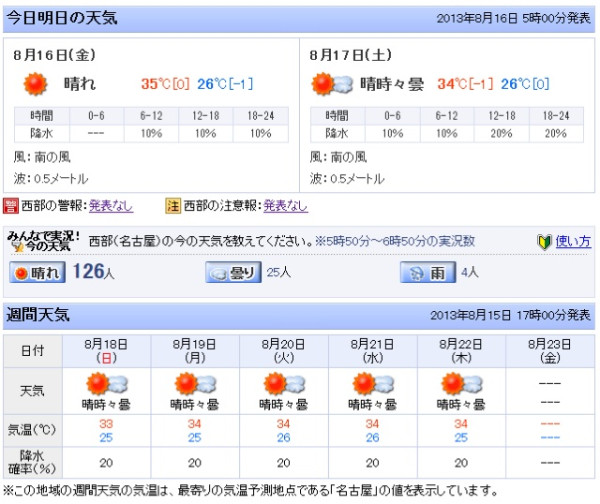Click the 8月16日(金) date heading
The width and height of the screenshot is (600, 504).
54,55
